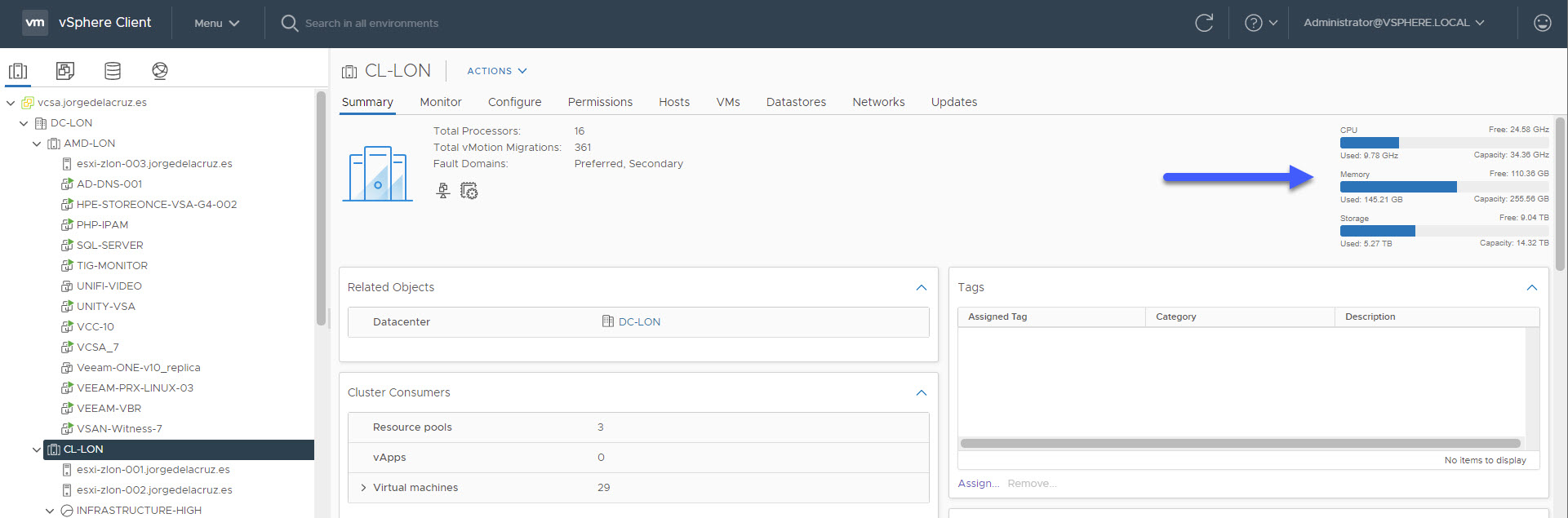Screen dimensions: 1568x518
Task: Click the AD-DNS-001 virtual machine icon
Action: [67, 184]
